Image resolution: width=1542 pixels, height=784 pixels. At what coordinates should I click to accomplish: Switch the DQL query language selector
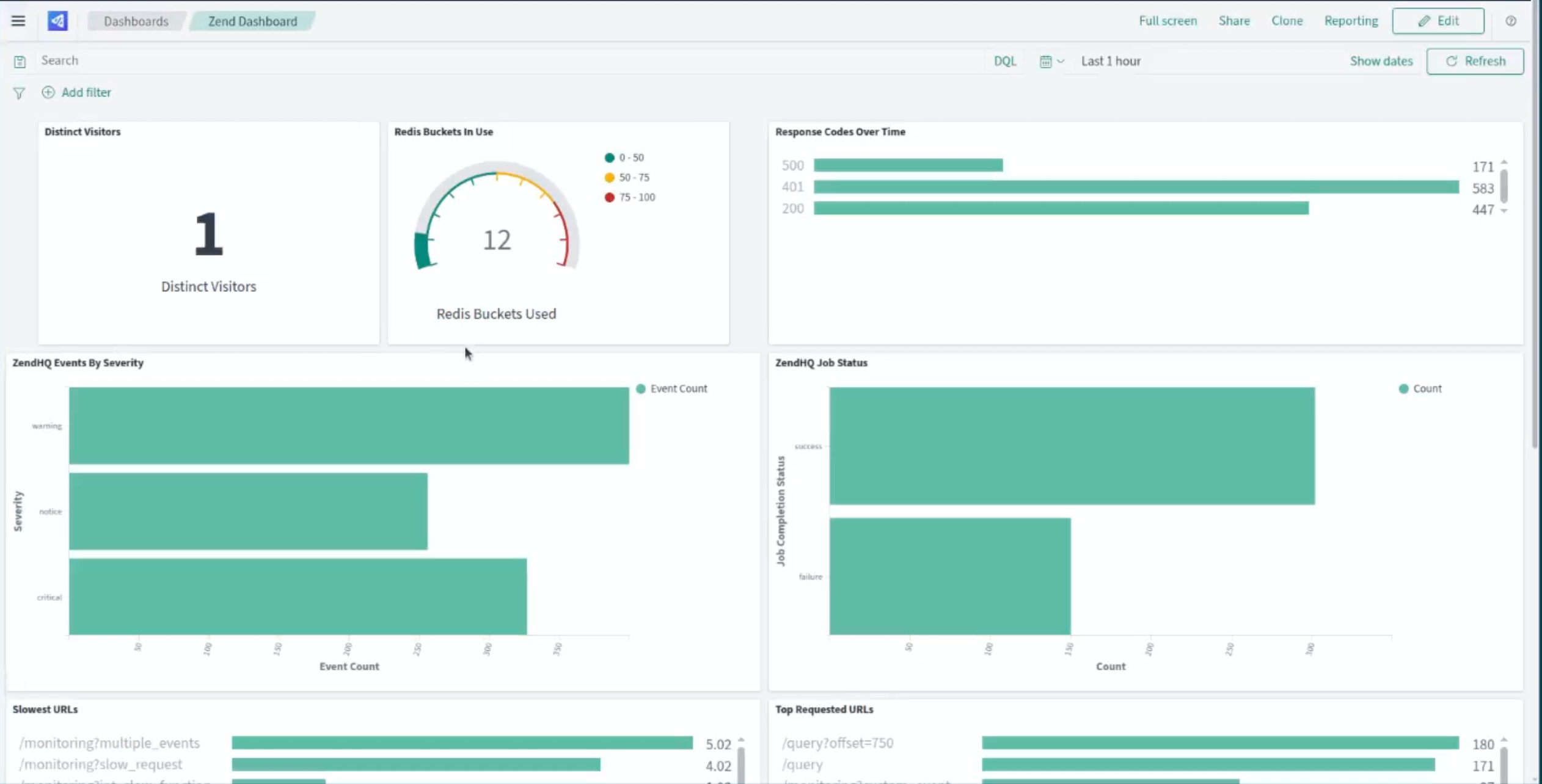tap(1004, 61)
